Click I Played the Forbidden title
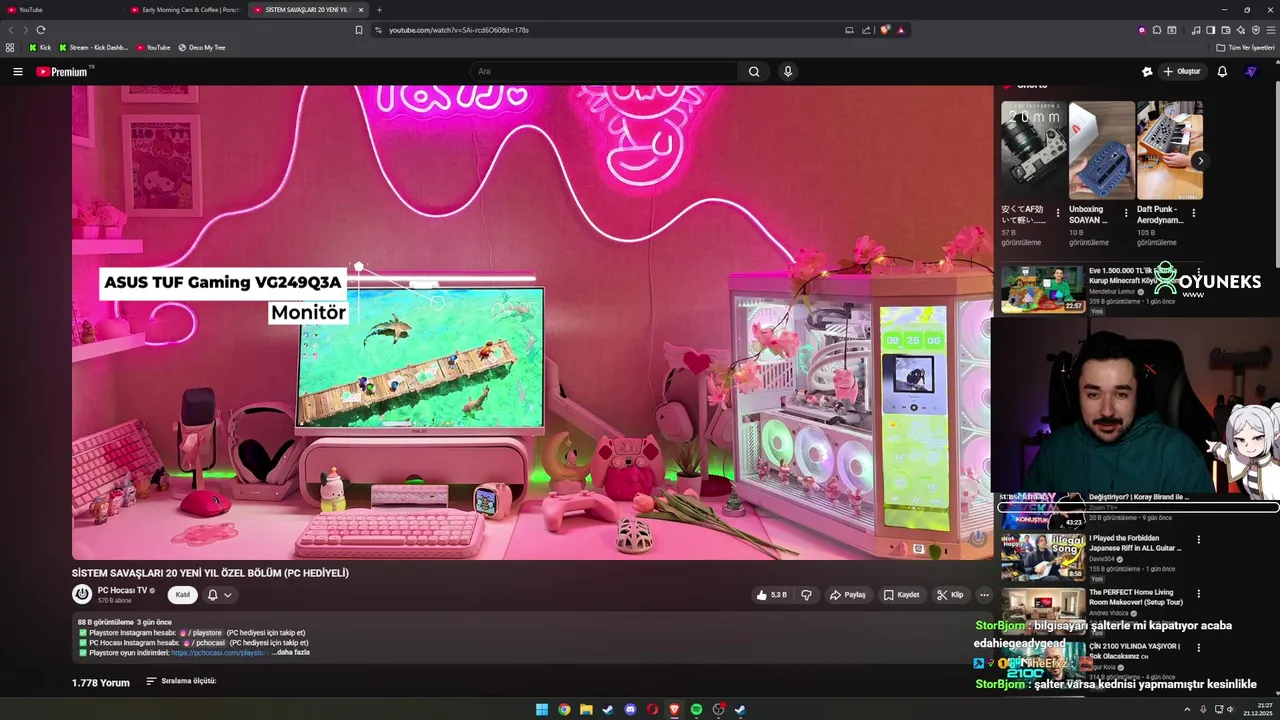 1135,543
